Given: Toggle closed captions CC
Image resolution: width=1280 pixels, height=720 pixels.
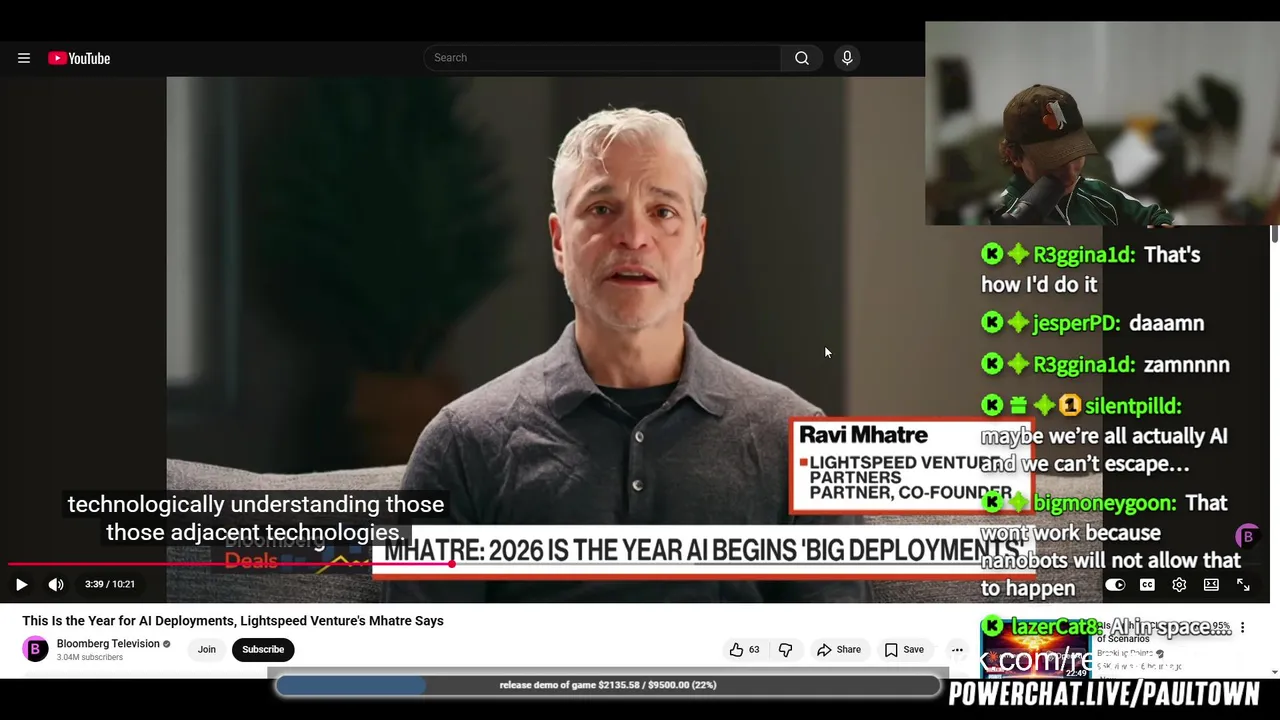Looking at the screenshot, I should [1147, 585].
